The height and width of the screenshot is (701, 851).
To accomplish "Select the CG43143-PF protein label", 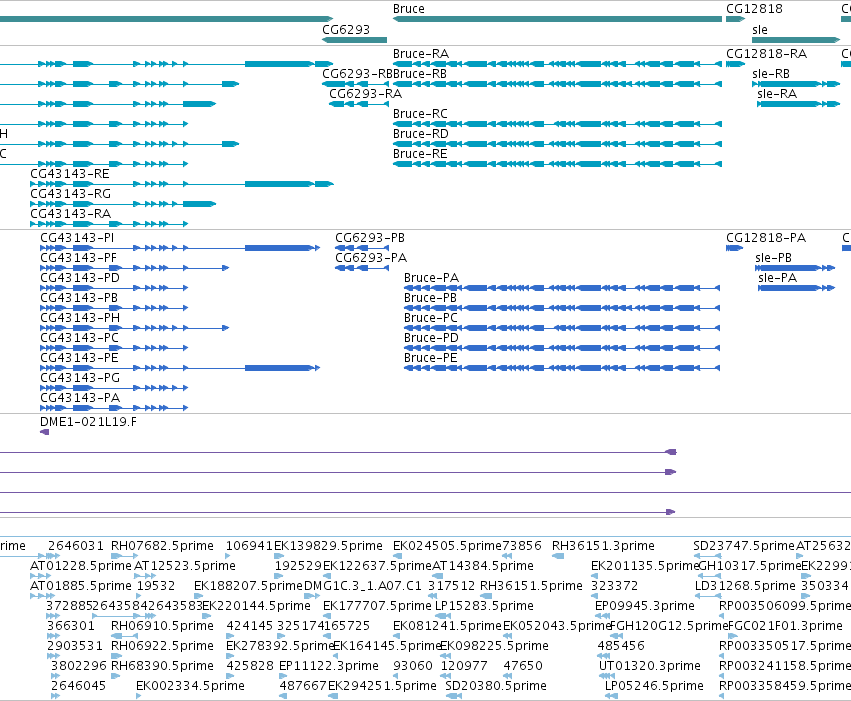I will pos(78,258).
